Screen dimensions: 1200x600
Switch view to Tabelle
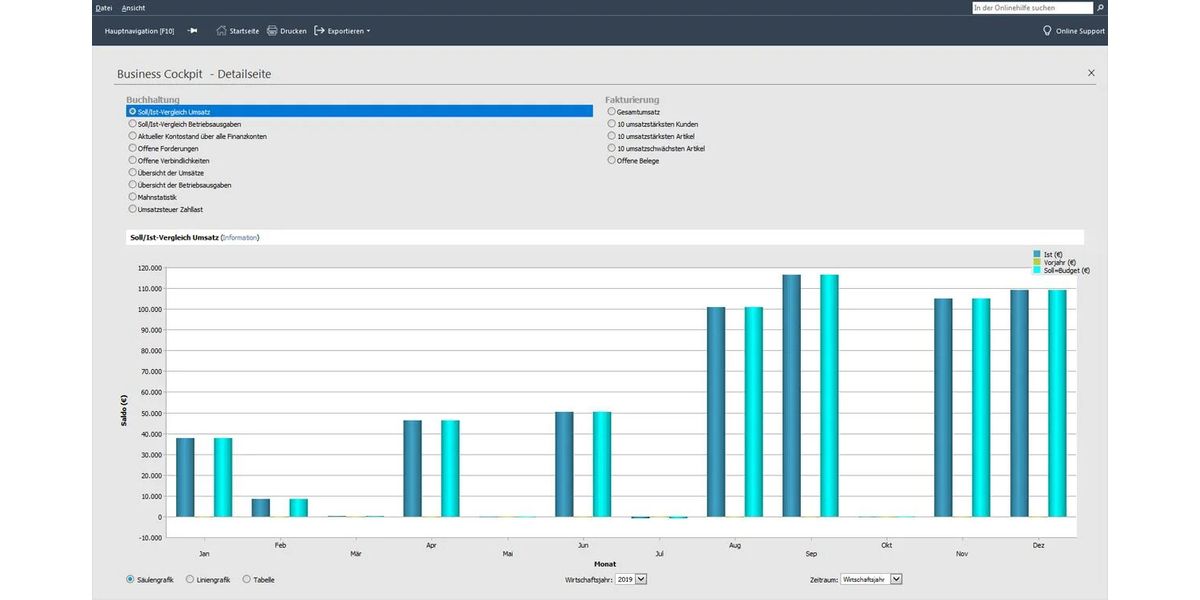point(247,579)
